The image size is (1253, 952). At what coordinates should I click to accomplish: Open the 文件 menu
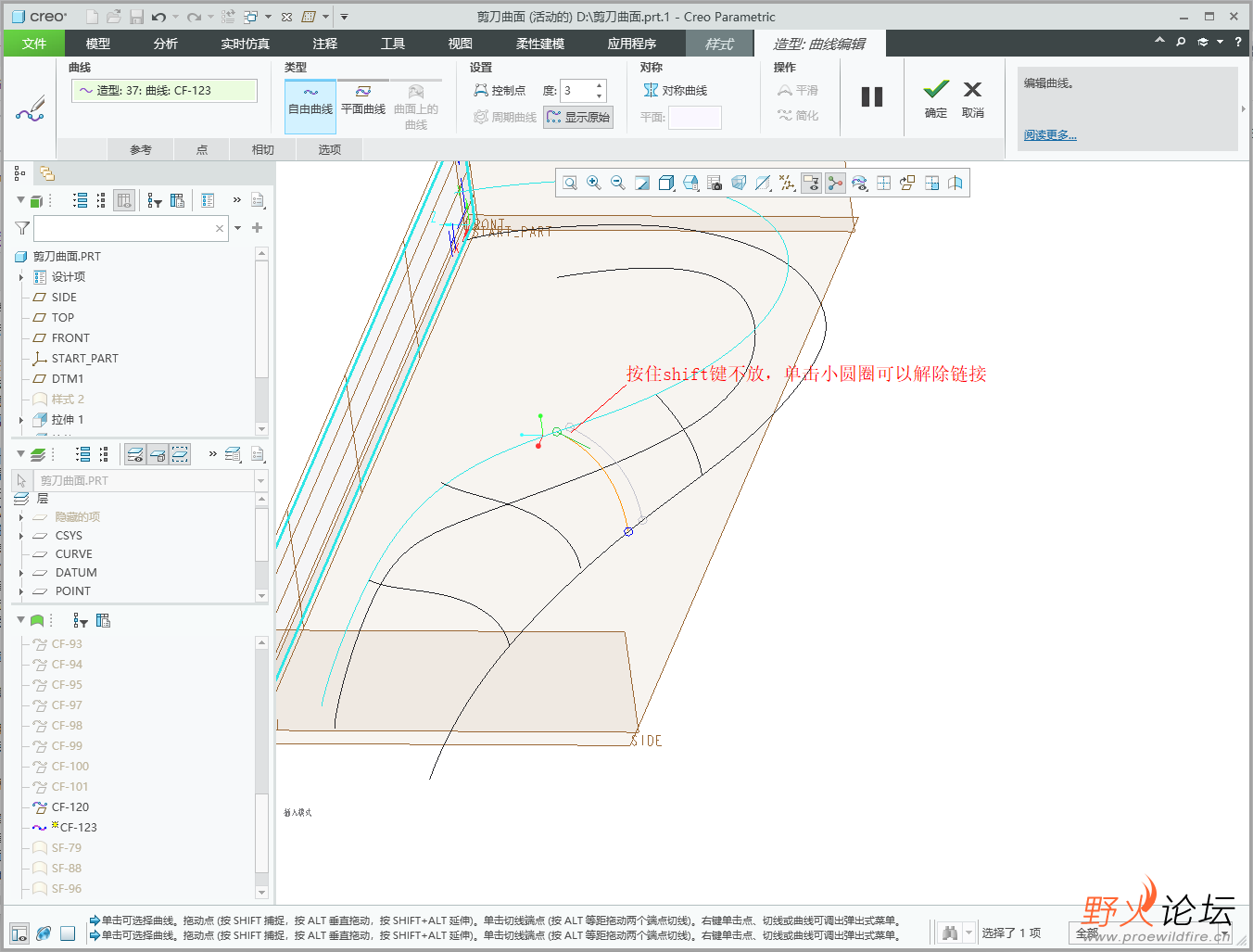(x=34, y=44)
